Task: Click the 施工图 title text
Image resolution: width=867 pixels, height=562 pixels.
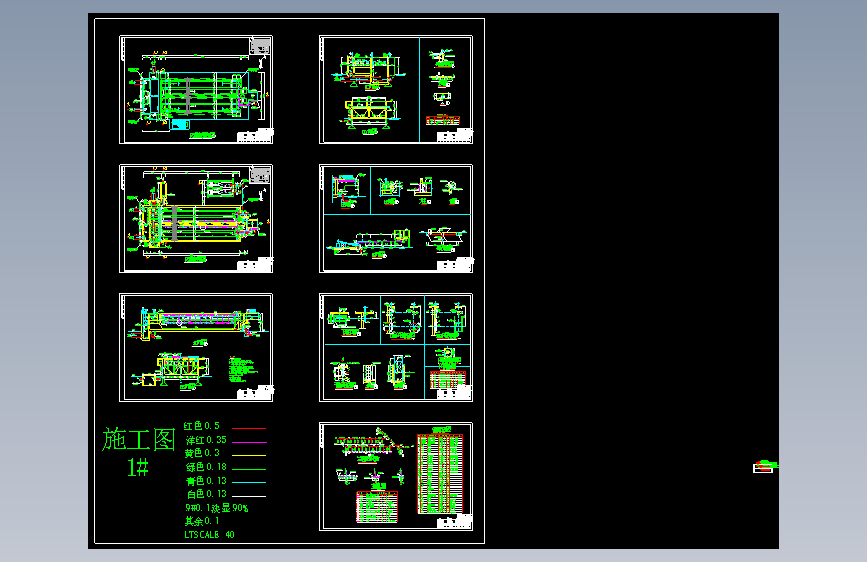Action: (138, 439)
